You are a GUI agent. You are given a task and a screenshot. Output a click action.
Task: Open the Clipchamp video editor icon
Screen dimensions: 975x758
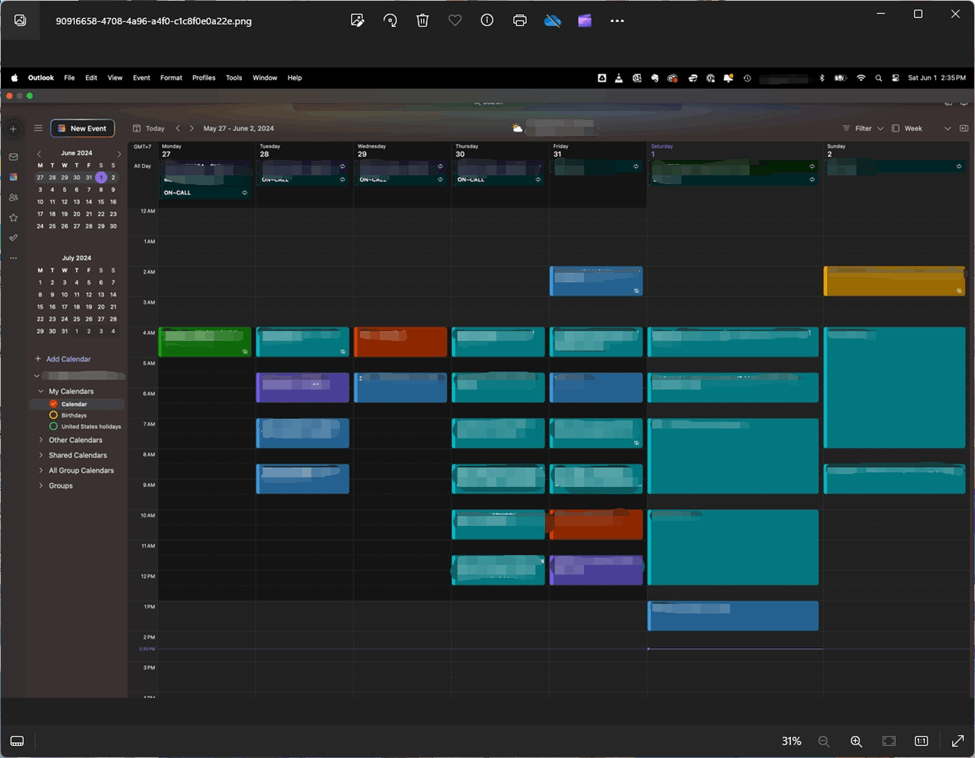pos(585,21)
